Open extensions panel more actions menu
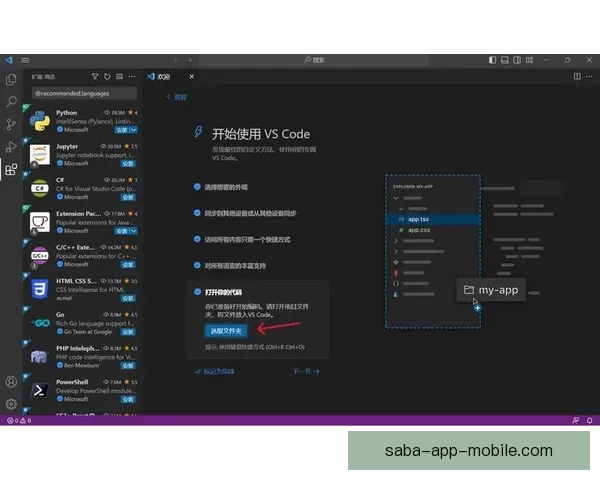The width and height of the screenshot is (600, 480). tap(132, 77)
